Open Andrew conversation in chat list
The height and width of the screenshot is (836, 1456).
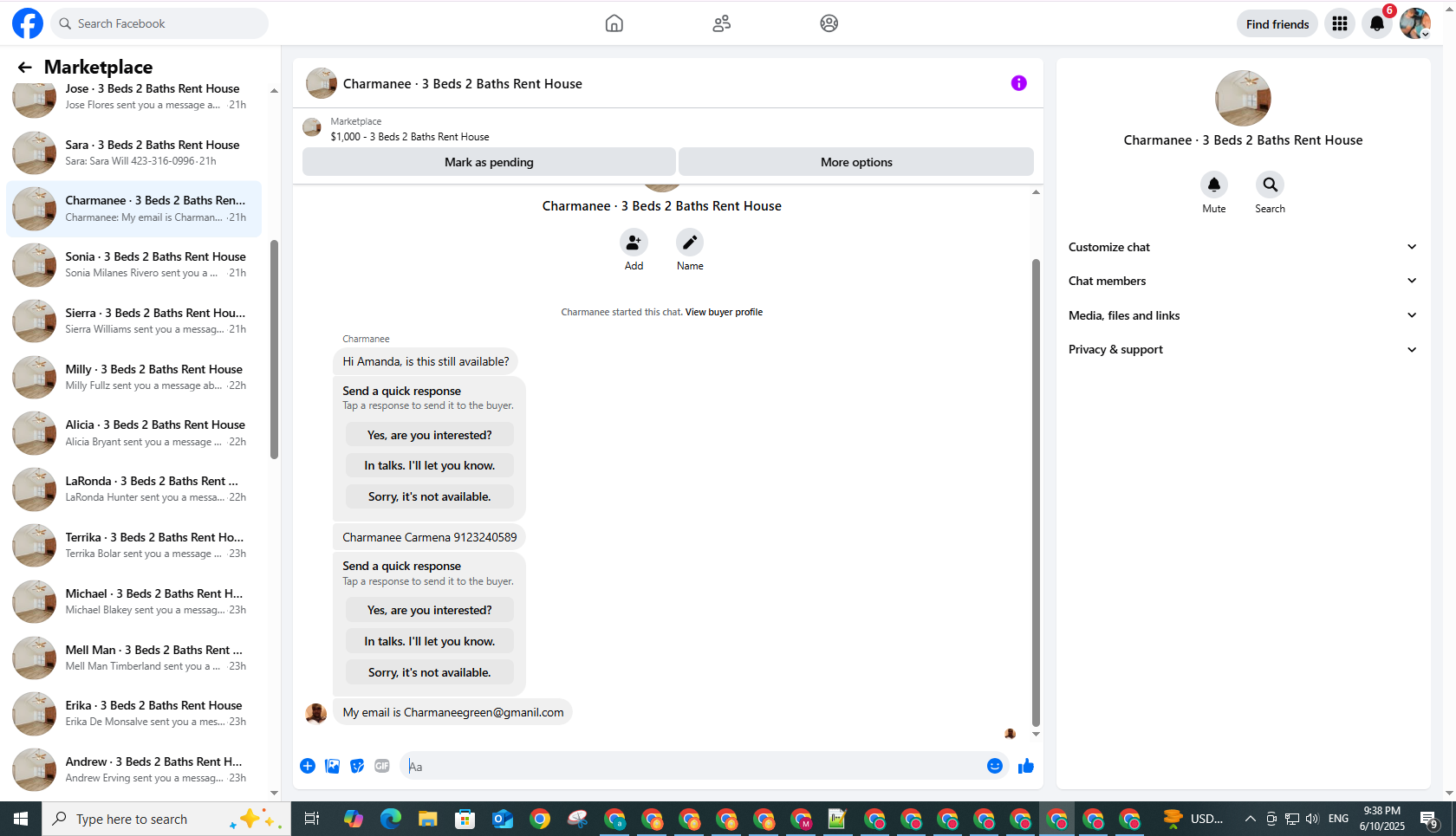coord(133,769)
